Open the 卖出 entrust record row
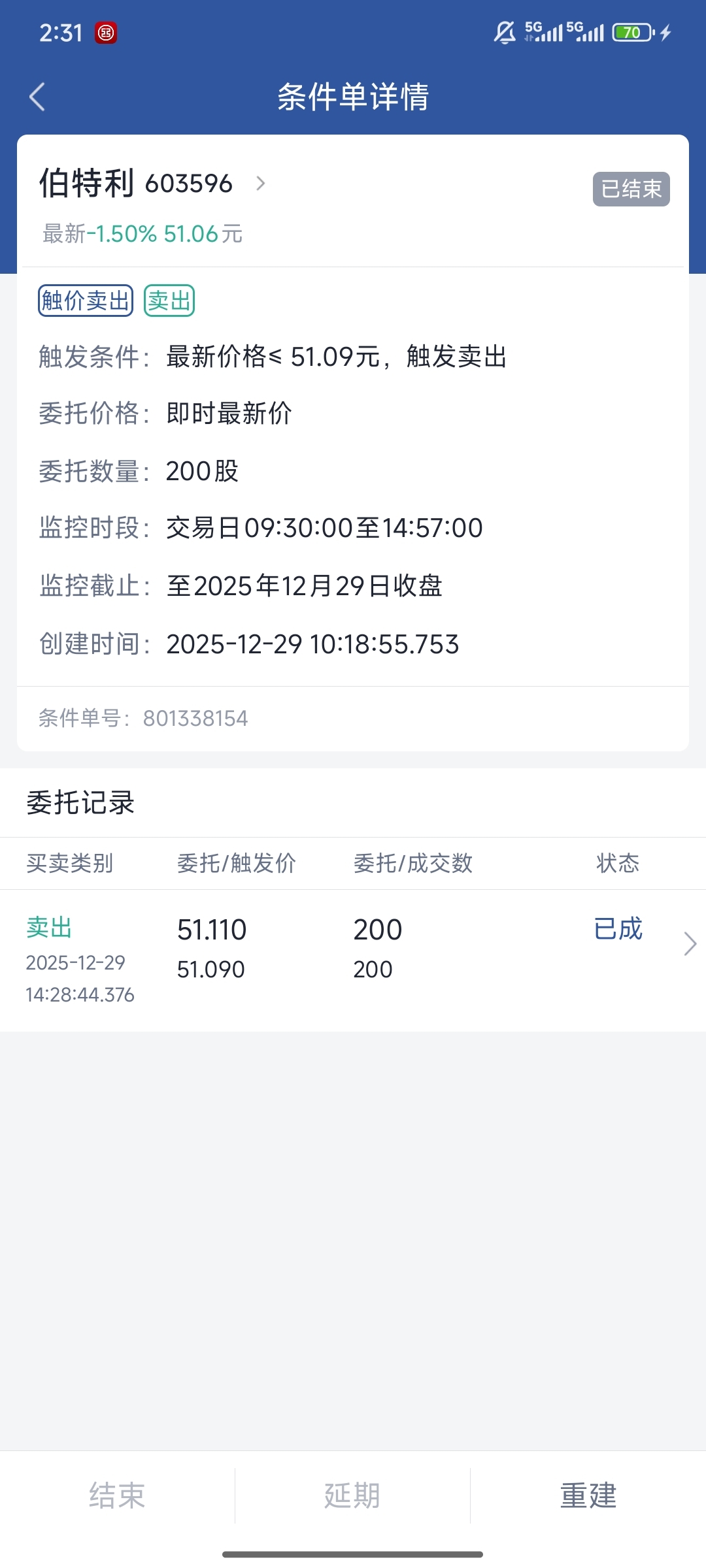 point(353,960)
